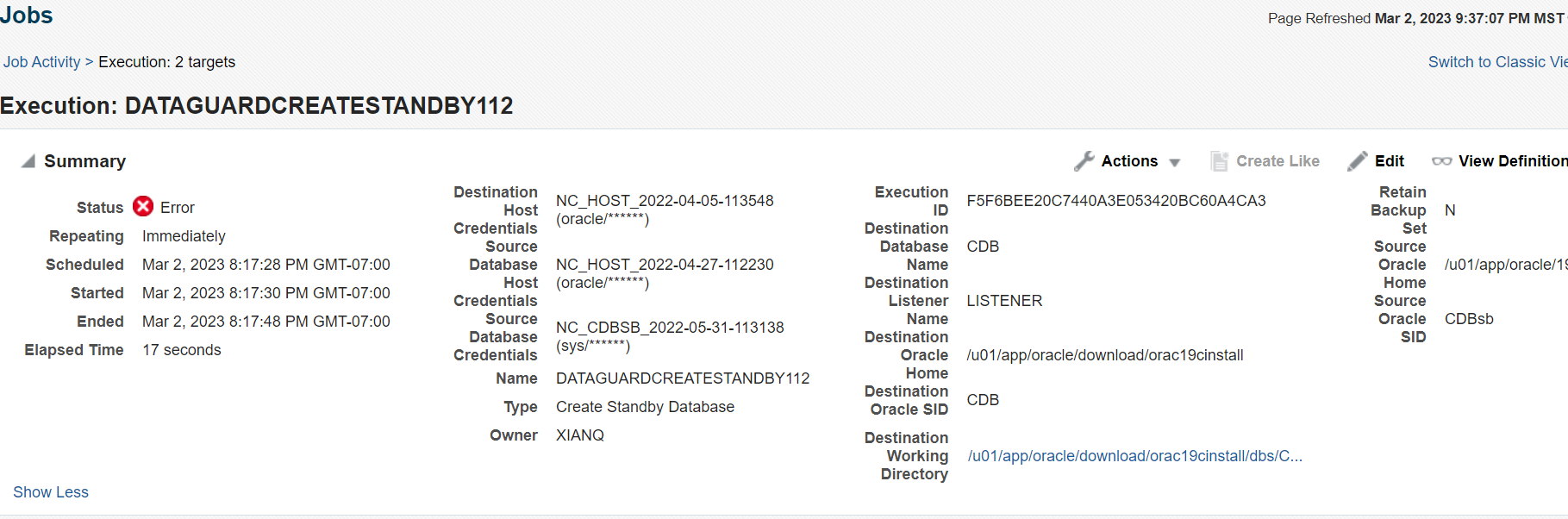The width and height of the screenshot is (1568, 519).
Task: Click View Definition button text
Action: coord(1513,161)
